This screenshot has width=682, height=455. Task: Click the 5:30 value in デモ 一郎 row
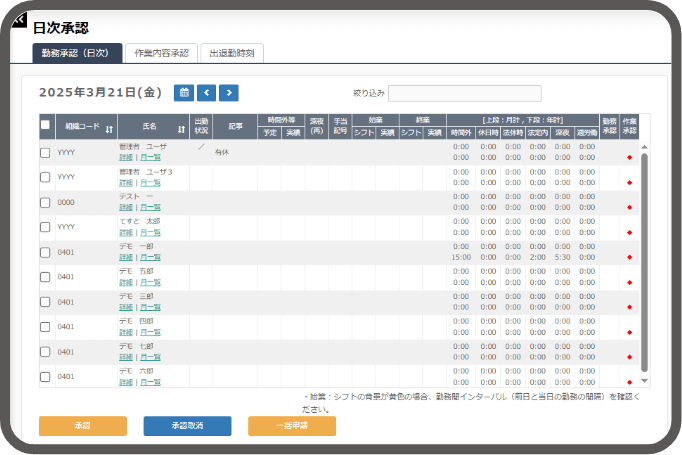(562, 258)
